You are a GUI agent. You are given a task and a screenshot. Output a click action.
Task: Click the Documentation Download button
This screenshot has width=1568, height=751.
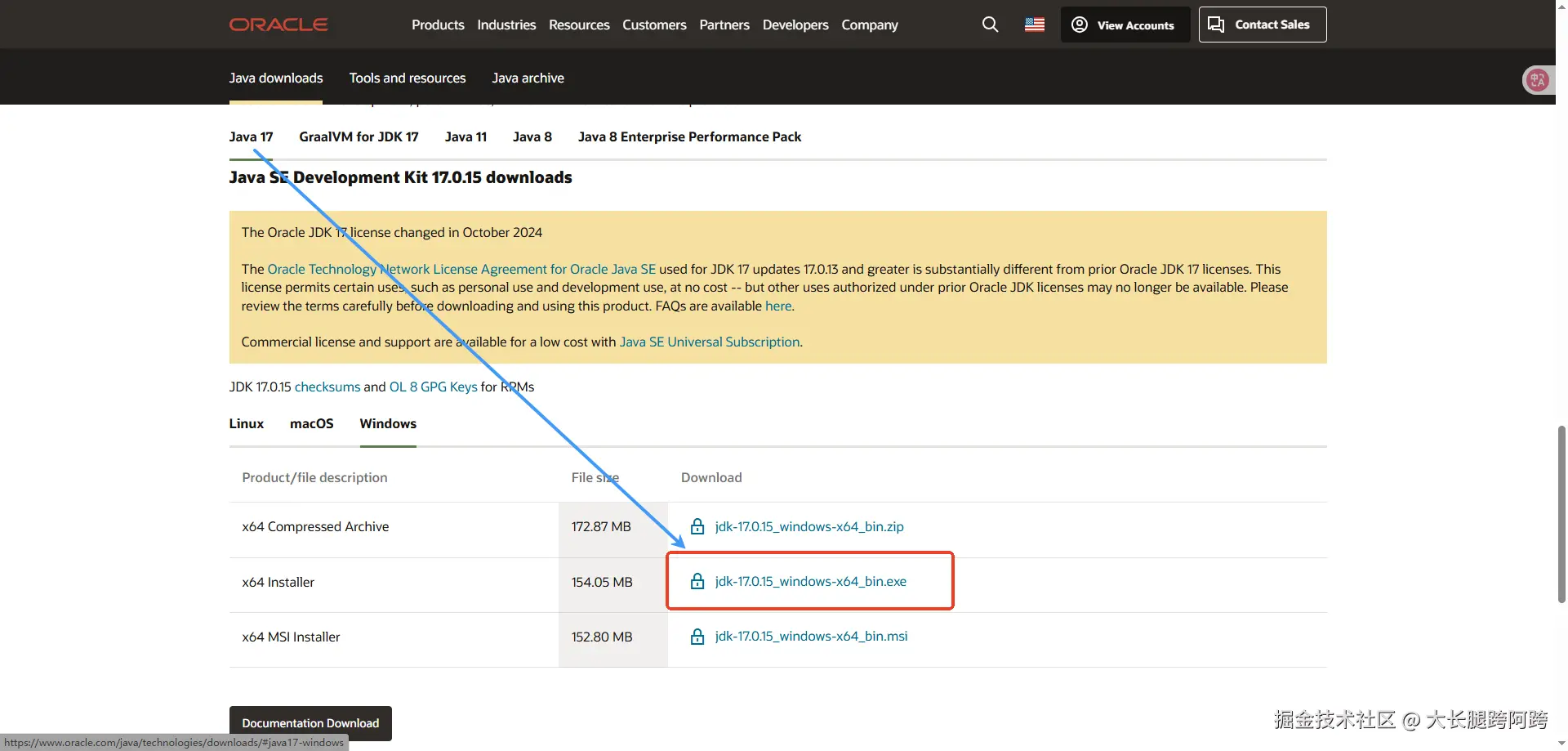pyautogui.click(x=310, y=723)
